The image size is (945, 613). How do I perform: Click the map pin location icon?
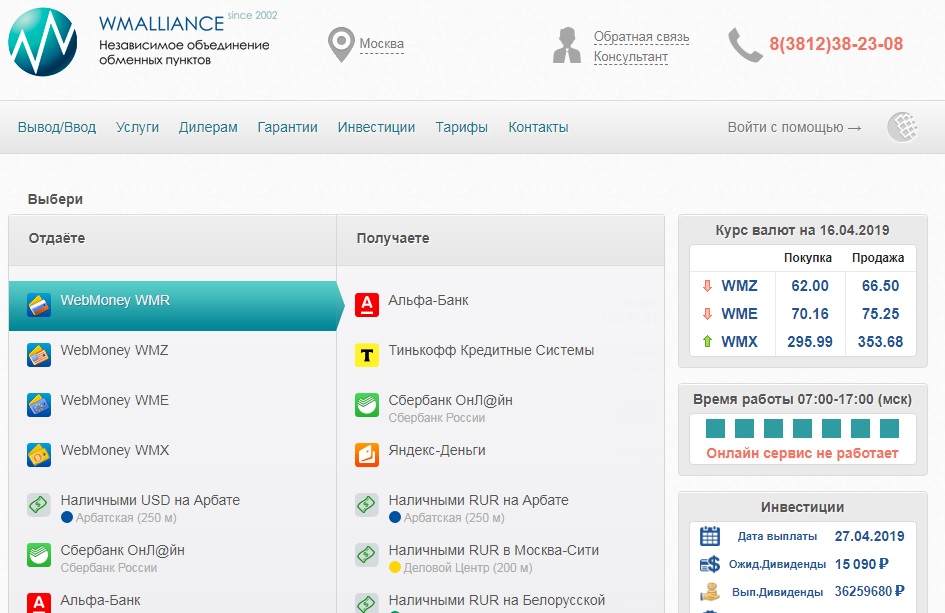point(342,45)
